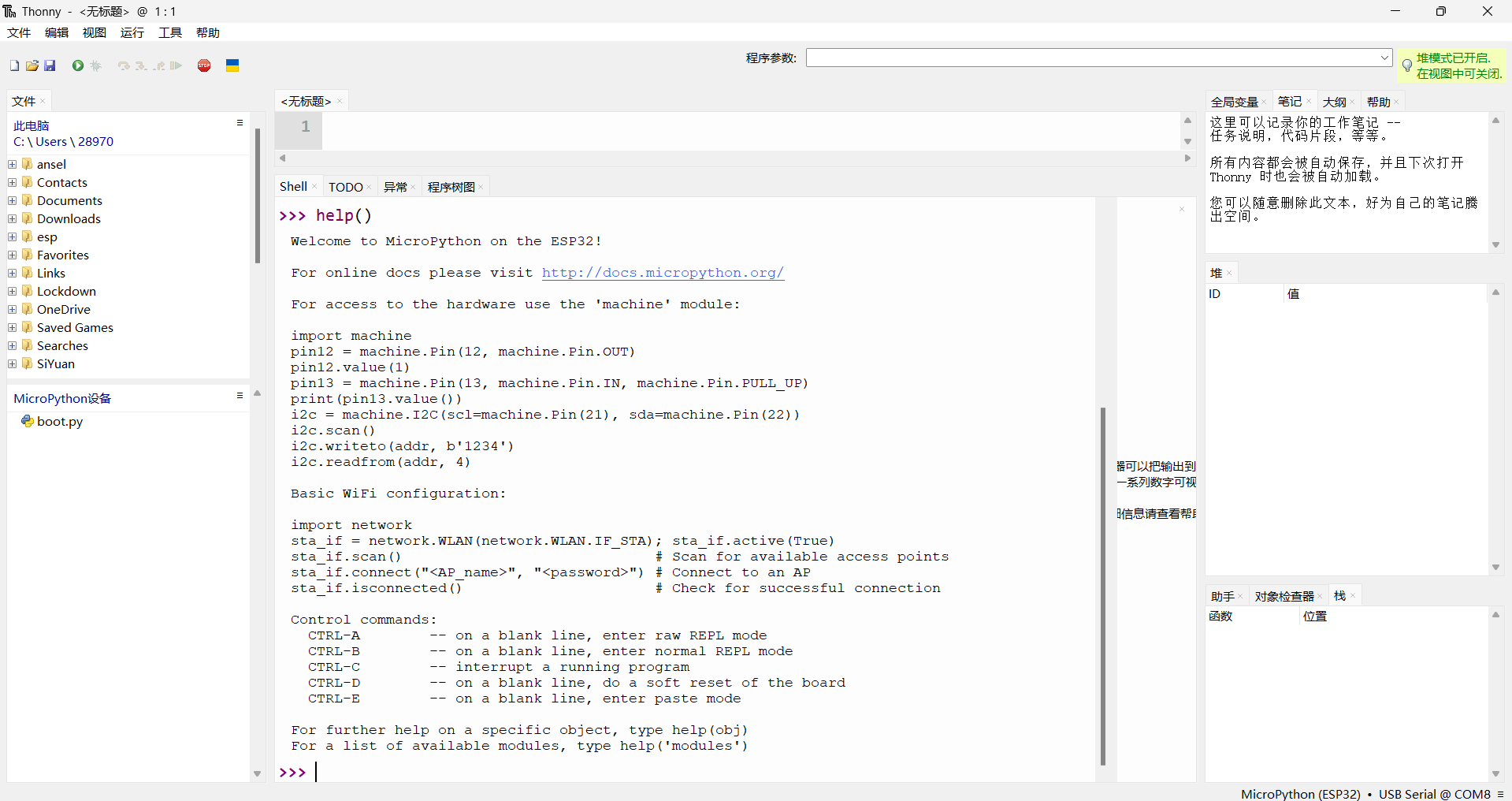Viewport: 1512px width, 801px height.
Task: Select the Searches folder
Action: point(62,345)
